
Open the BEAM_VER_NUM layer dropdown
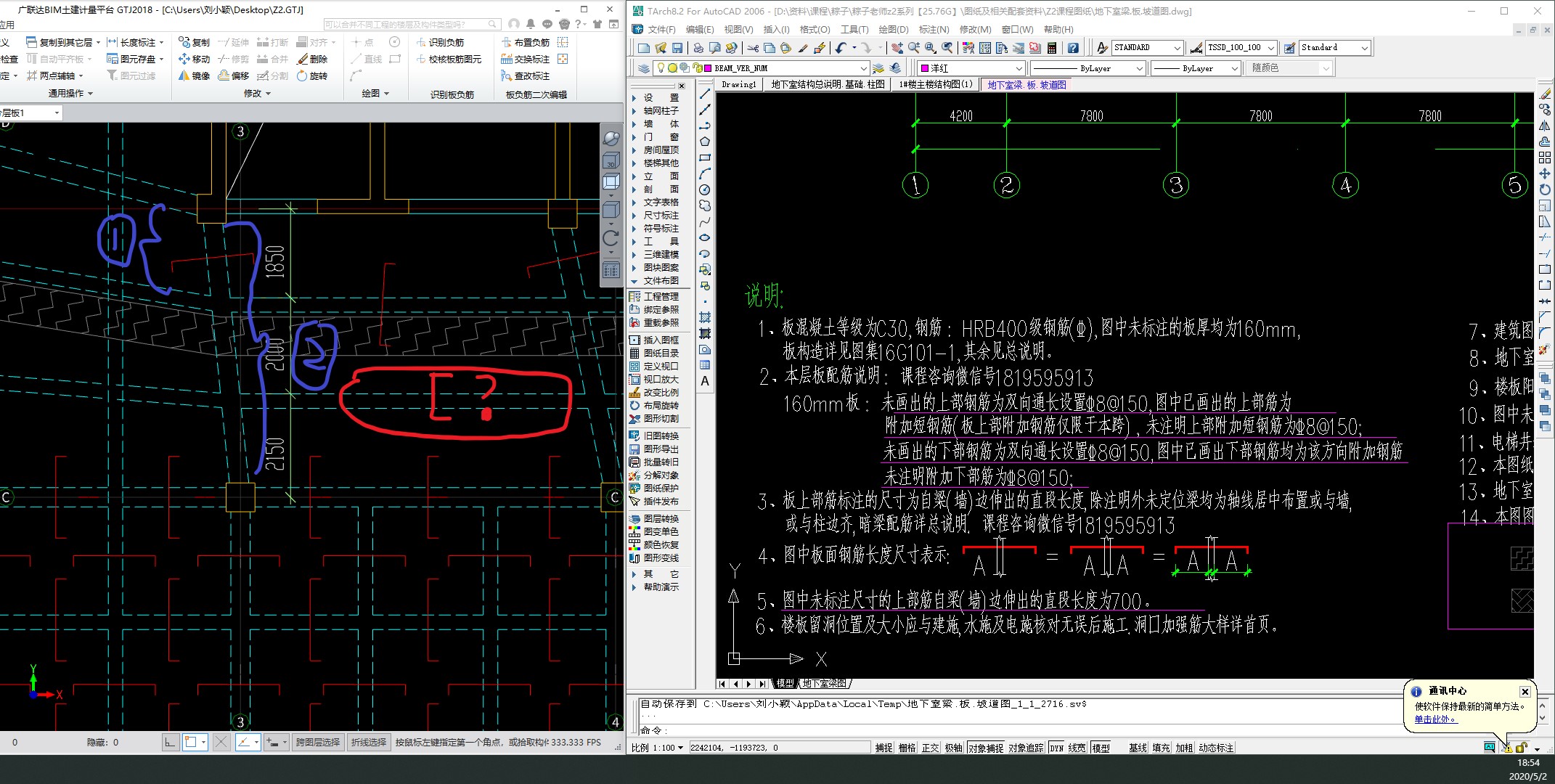point(863,68)
